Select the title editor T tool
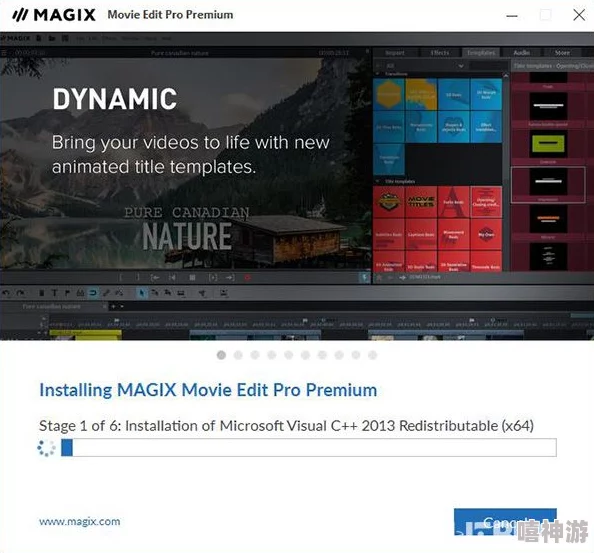The width and height of the screenshot is (594, 553). point(55,293)
